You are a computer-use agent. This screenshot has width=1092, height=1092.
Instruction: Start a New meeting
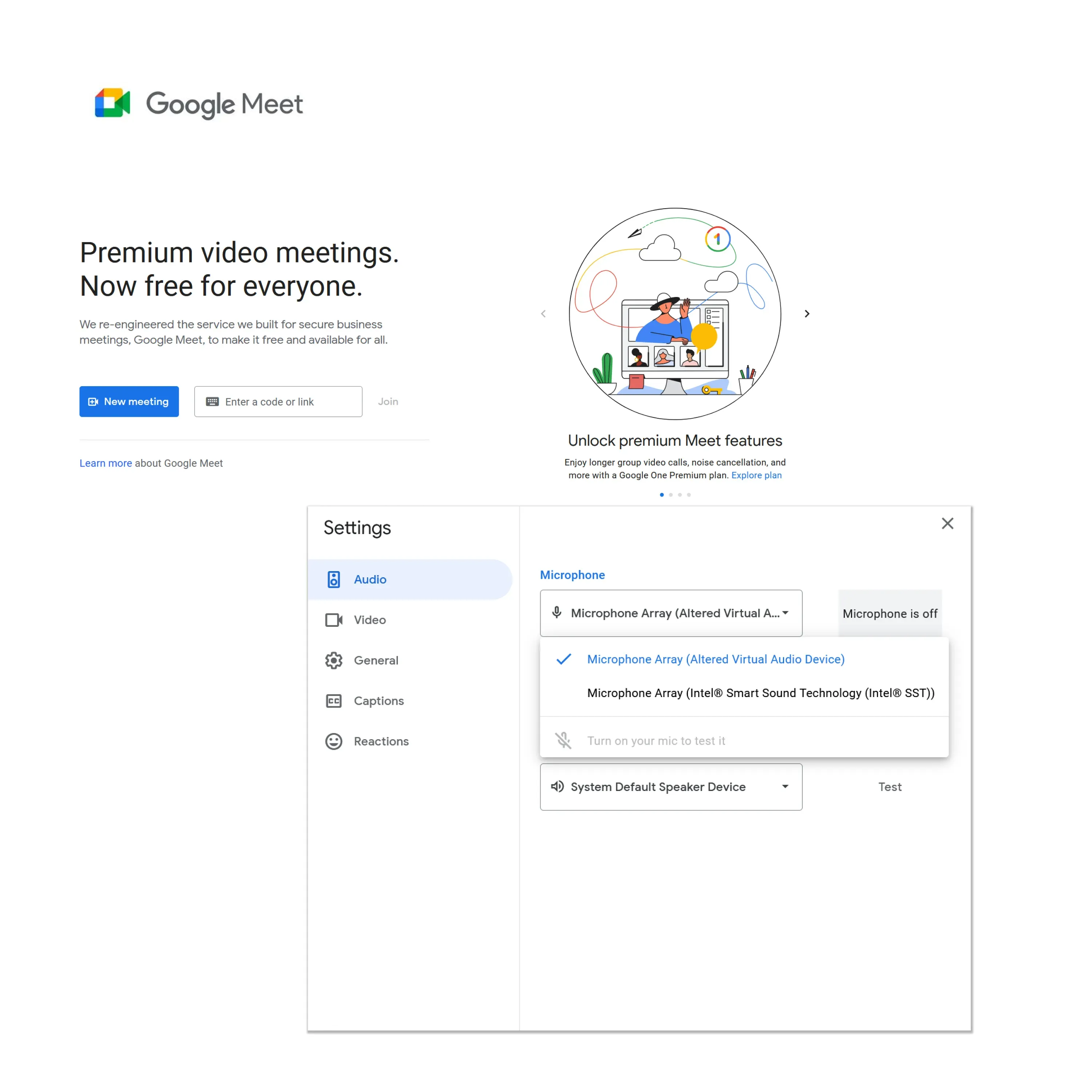(129, 401)
